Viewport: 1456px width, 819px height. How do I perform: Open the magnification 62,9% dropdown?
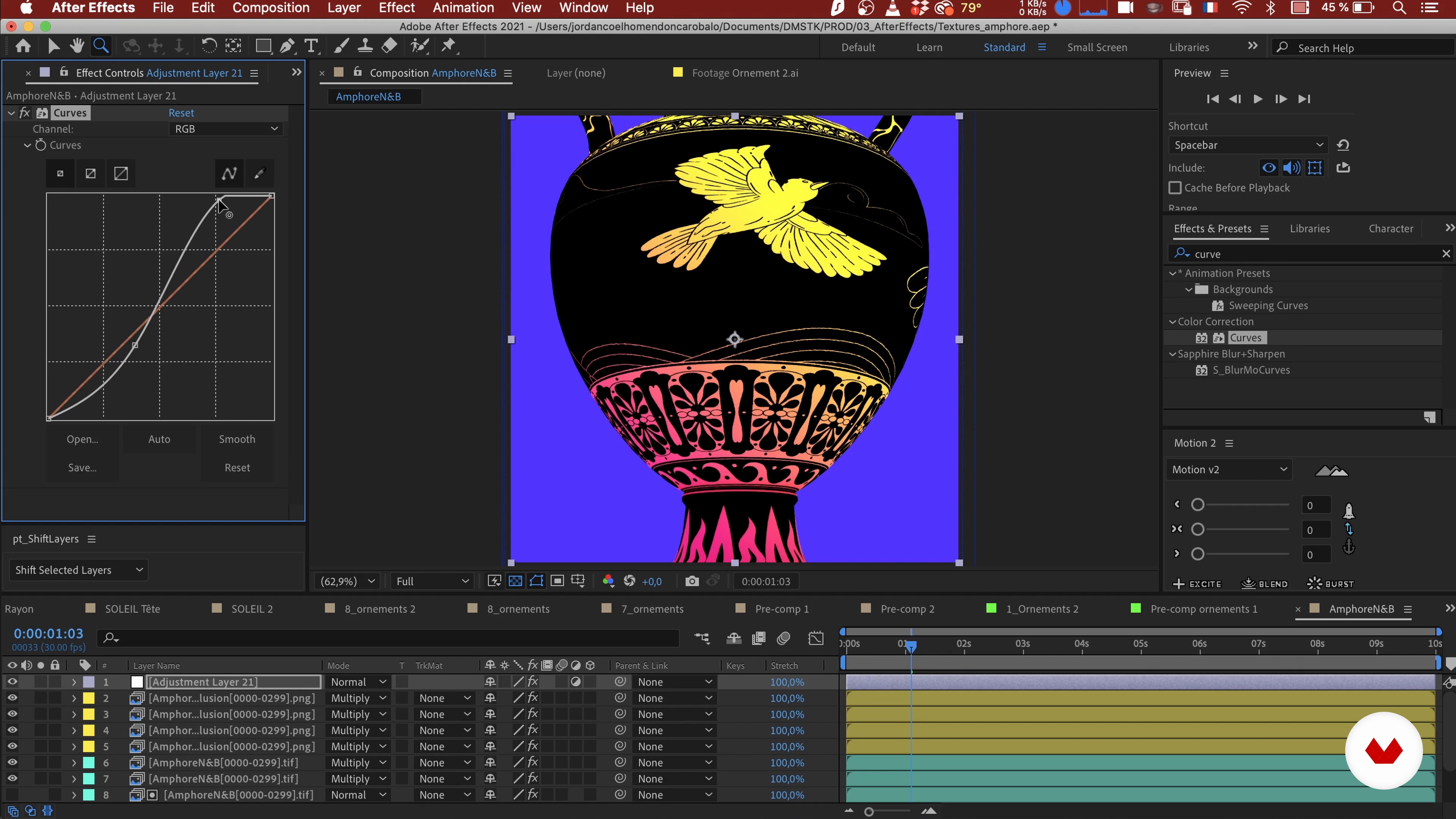(x=347, y=581)
